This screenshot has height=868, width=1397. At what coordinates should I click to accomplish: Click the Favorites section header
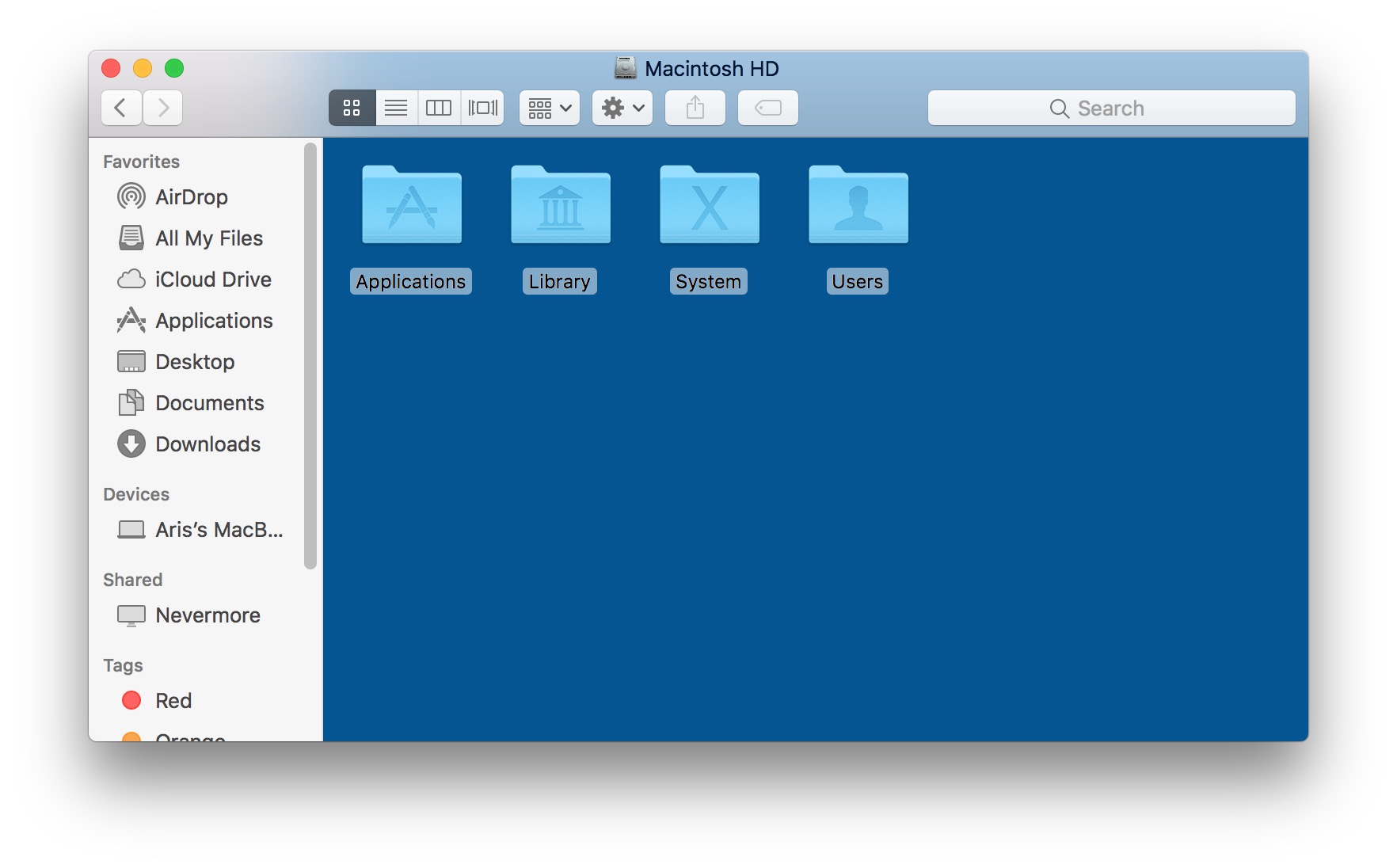(x=142, y=162)
